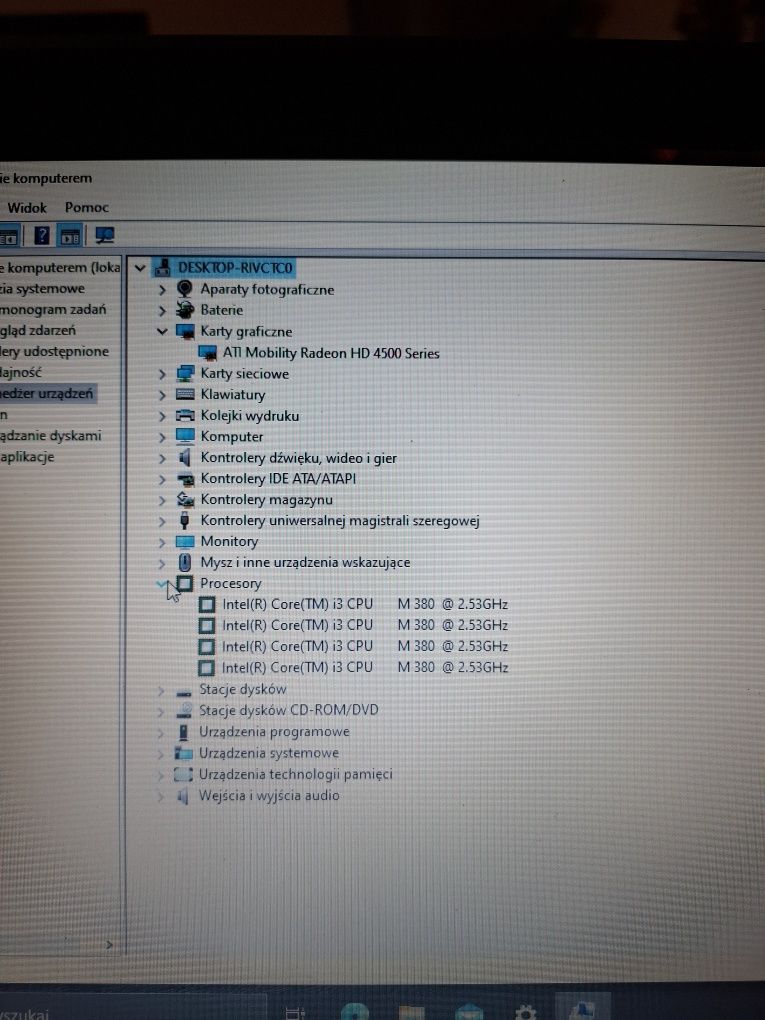Select Menedżer urządzeń in the left pane
This screenshot has width=765, height=1020.
click(x=47, y=393)
